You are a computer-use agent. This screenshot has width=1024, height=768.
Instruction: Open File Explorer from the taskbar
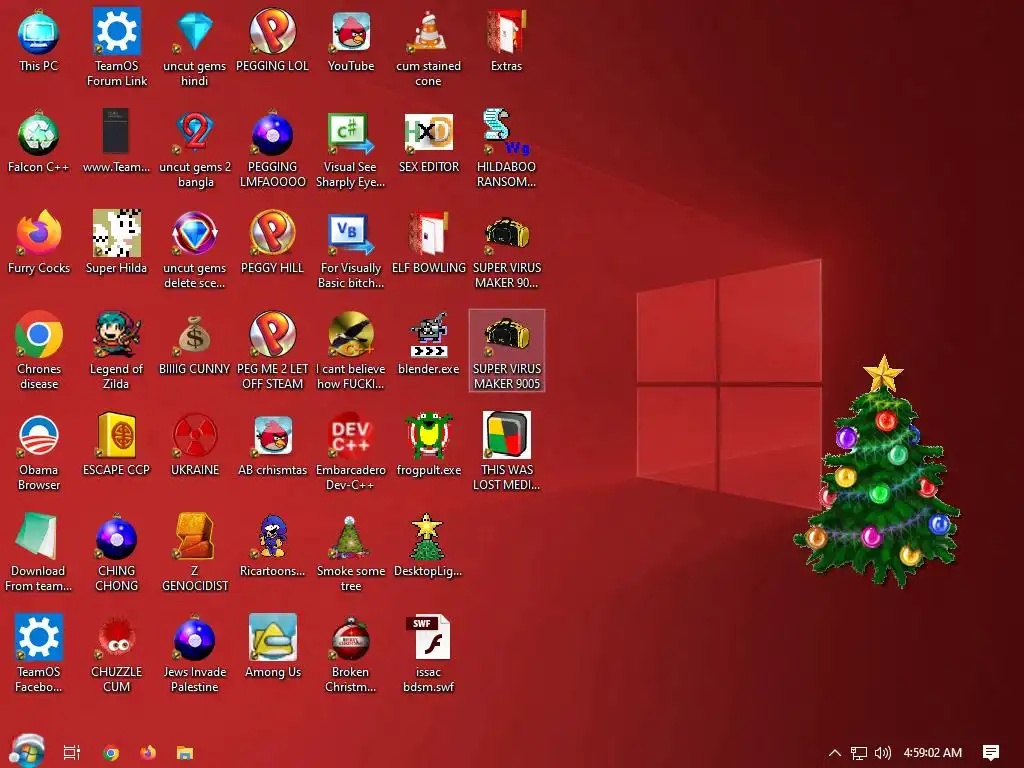point(185,753)
